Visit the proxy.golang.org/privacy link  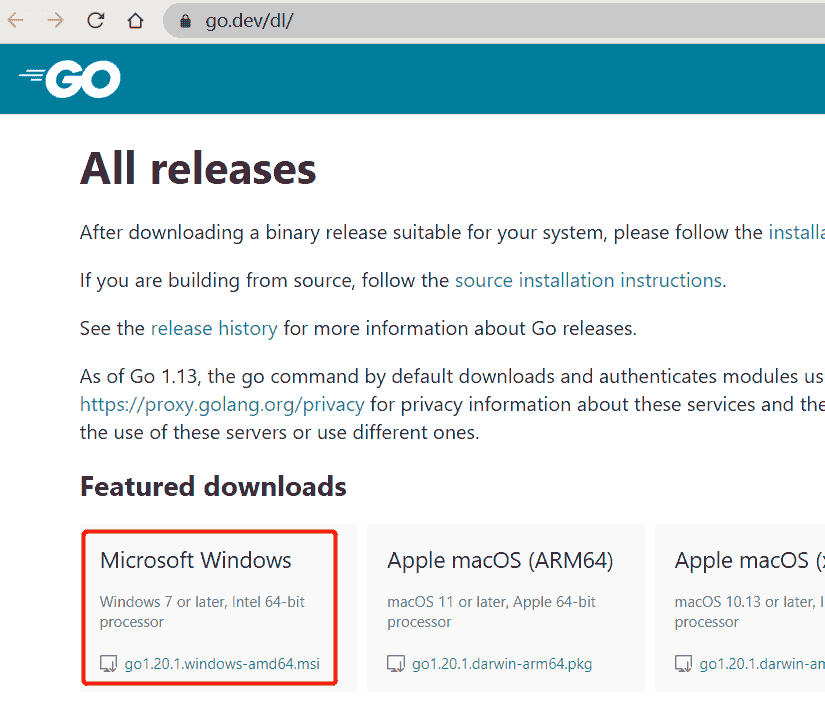(222, 405)
